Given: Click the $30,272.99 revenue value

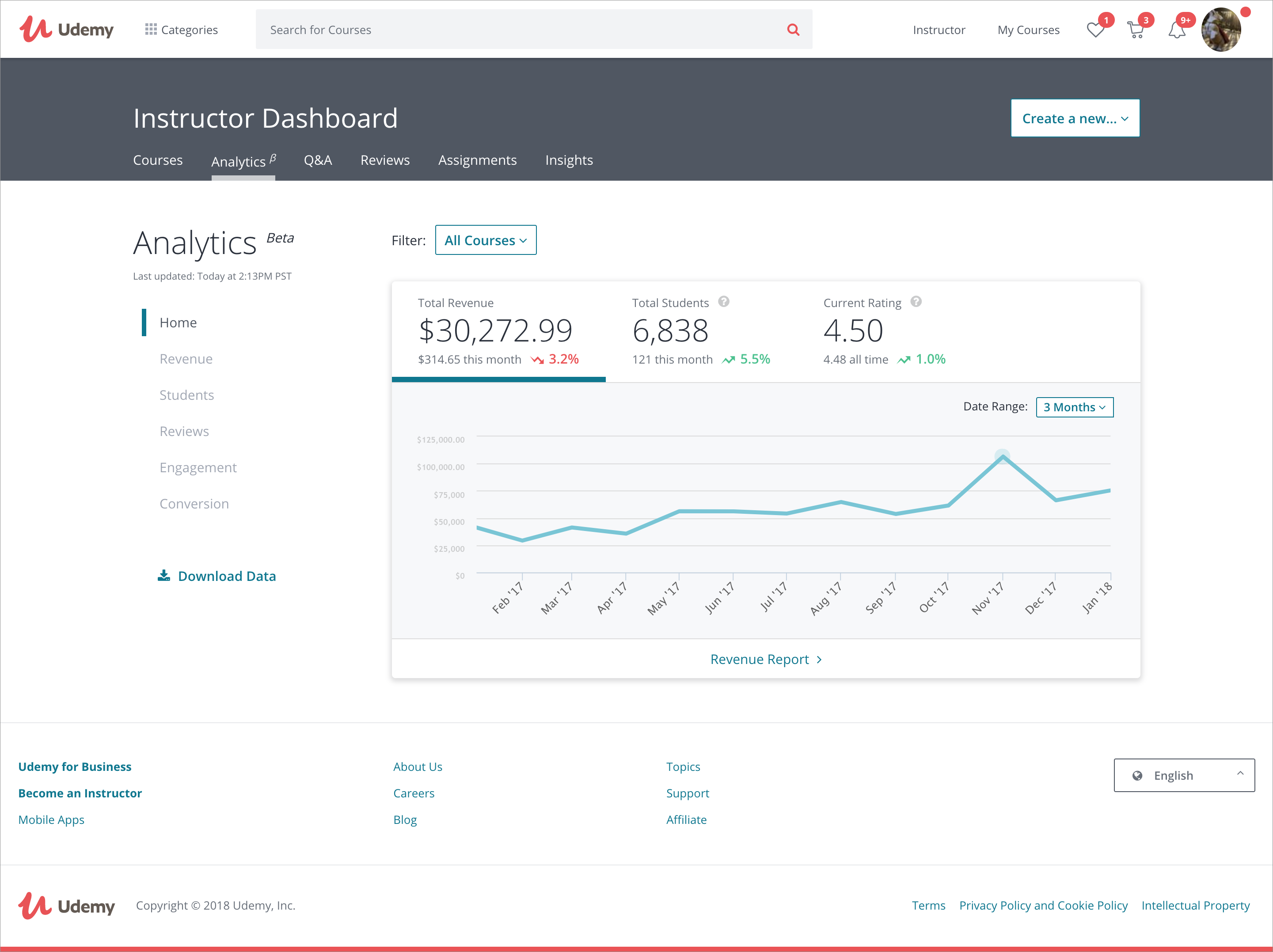Looking at the screenshot, I should [x=495, y=331].
